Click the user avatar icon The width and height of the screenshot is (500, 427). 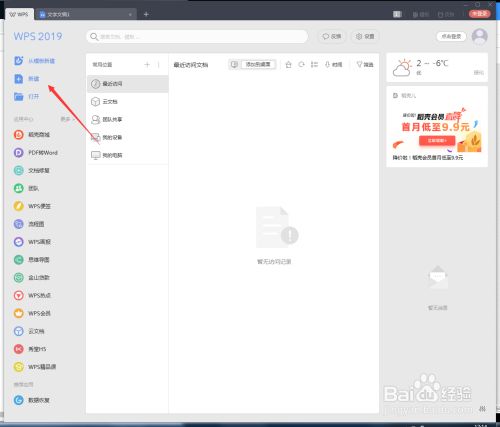point(480,36)
